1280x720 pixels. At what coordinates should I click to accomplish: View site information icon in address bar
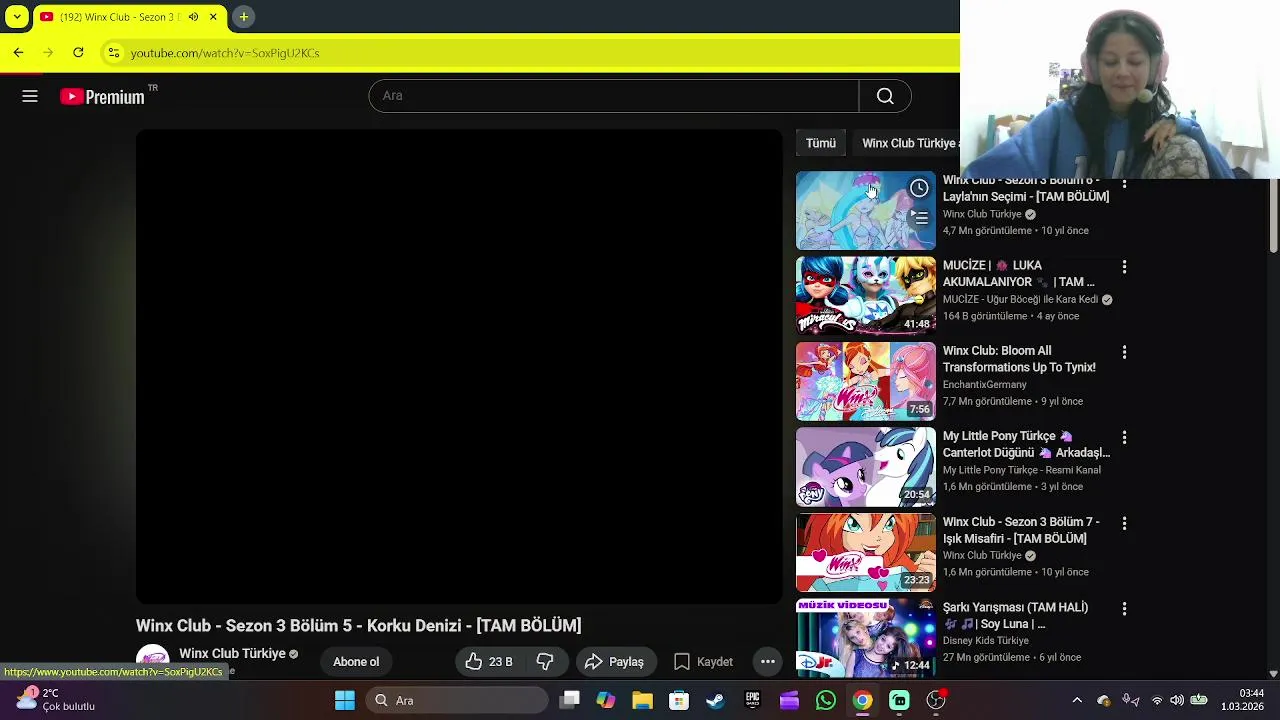pos(114,53)
